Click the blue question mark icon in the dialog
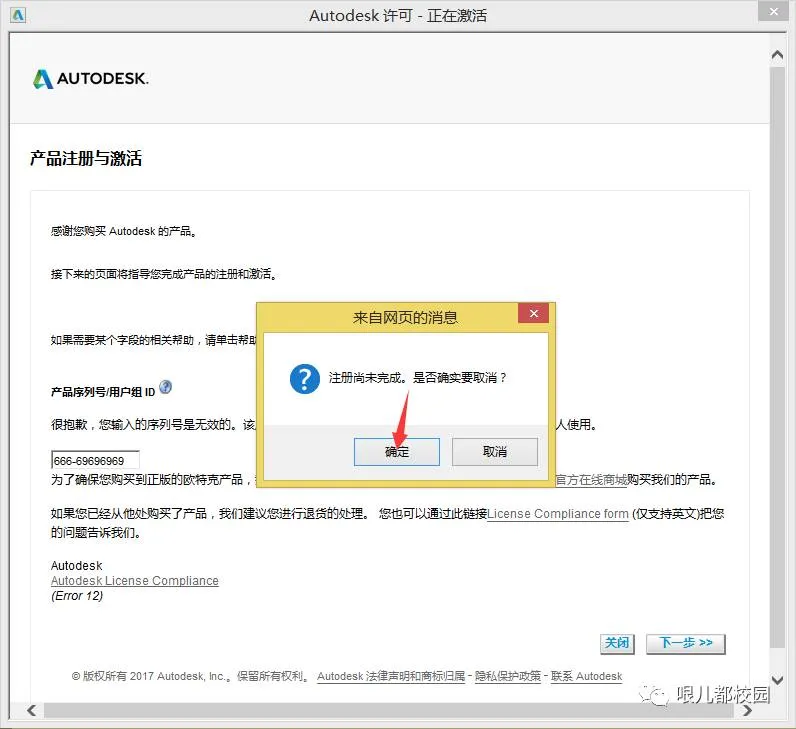The height and width of the screenshot is (729, 796). pos(305,379)
